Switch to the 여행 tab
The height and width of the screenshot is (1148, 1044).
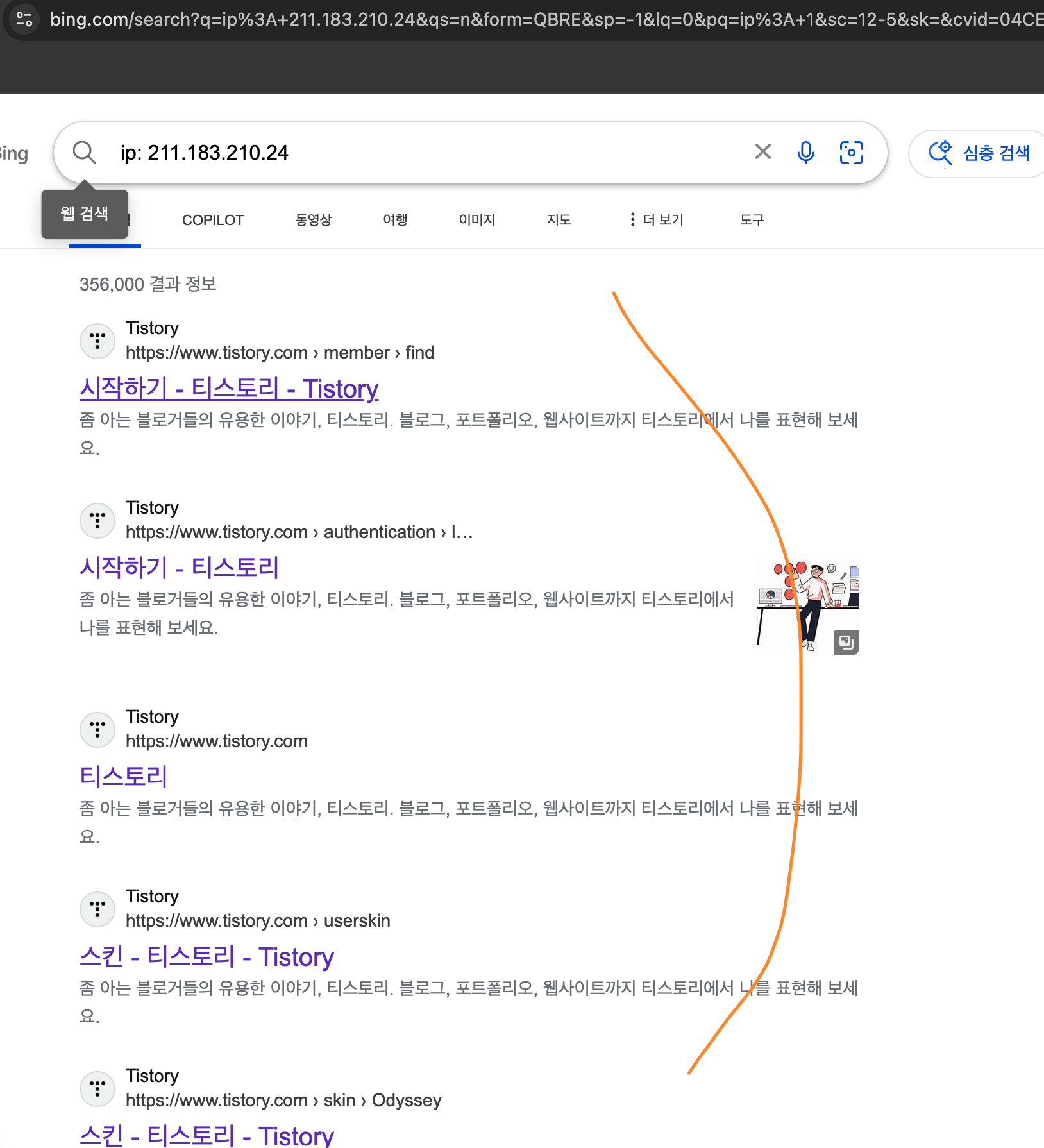click(x=395, y=220)
